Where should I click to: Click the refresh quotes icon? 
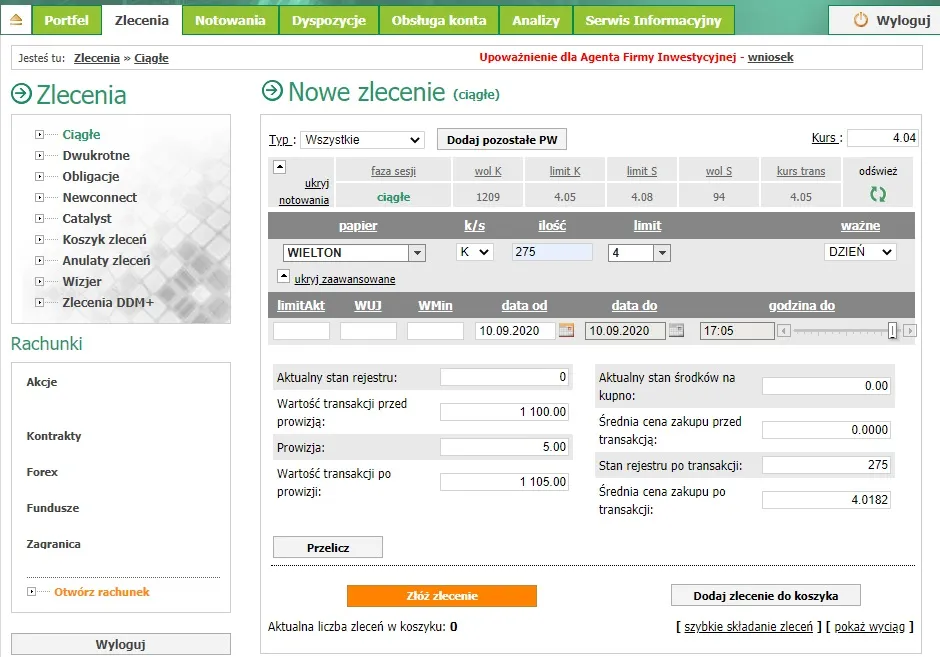point(878,194)
